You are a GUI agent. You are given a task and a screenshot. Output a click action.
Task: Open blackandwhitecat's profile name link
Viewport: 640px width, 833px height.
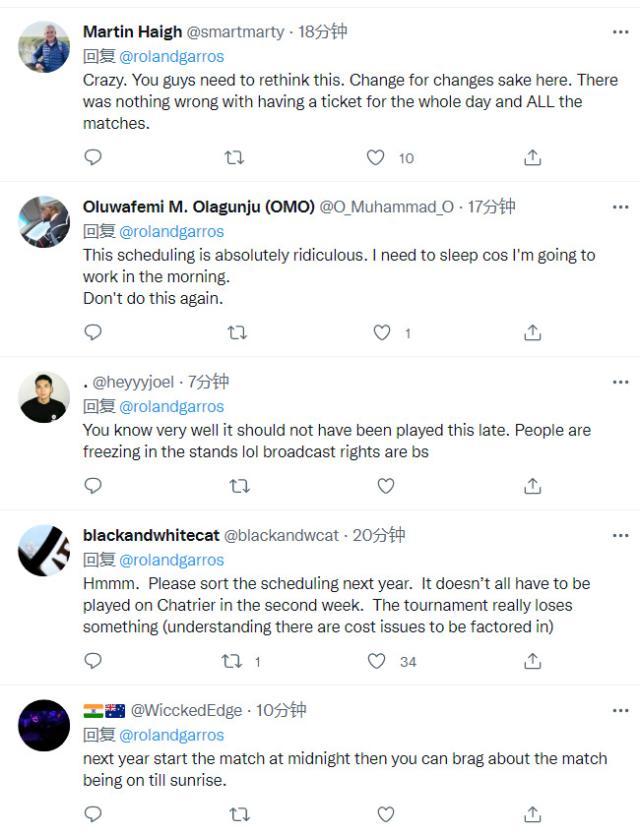[151, 536]
